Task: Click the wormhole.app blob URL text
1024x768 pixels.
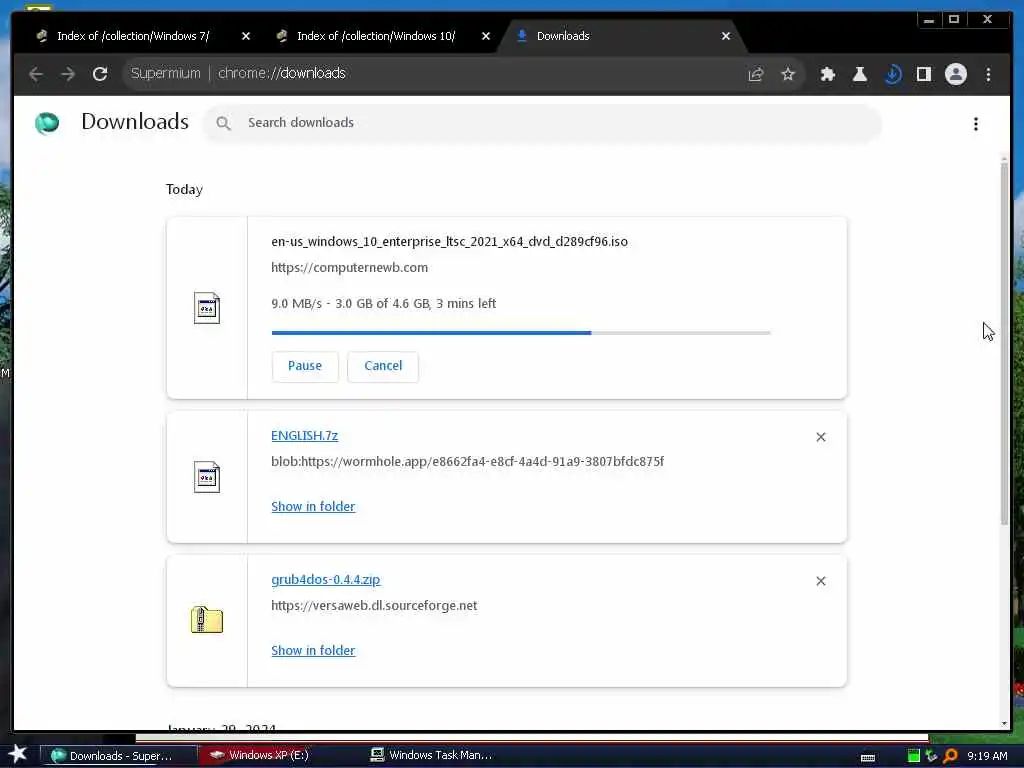Action: [x=468, y=462]
